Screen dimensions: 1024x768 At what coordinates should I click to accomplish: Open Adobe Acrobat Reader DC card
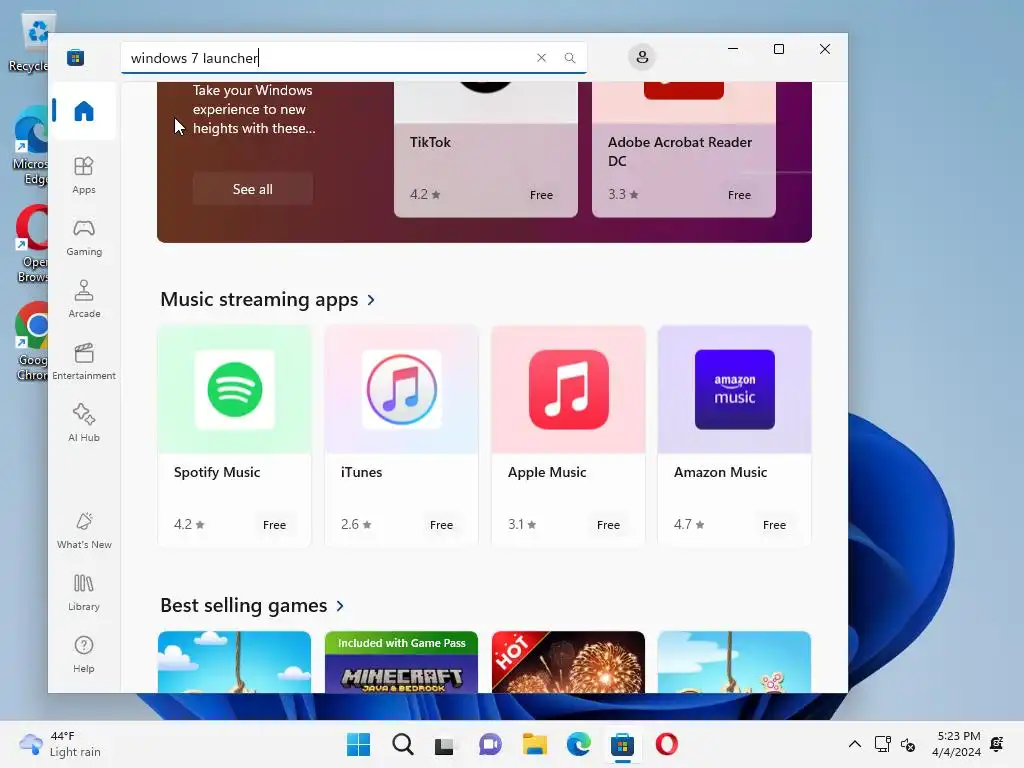[684, 150]
